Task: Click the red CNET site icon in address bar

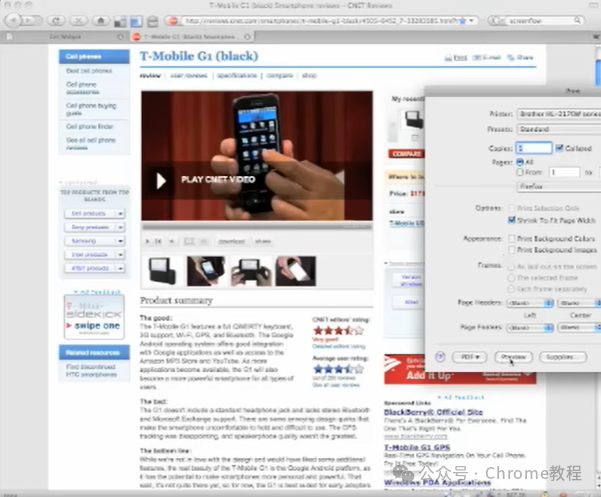Action: point(174,21)
